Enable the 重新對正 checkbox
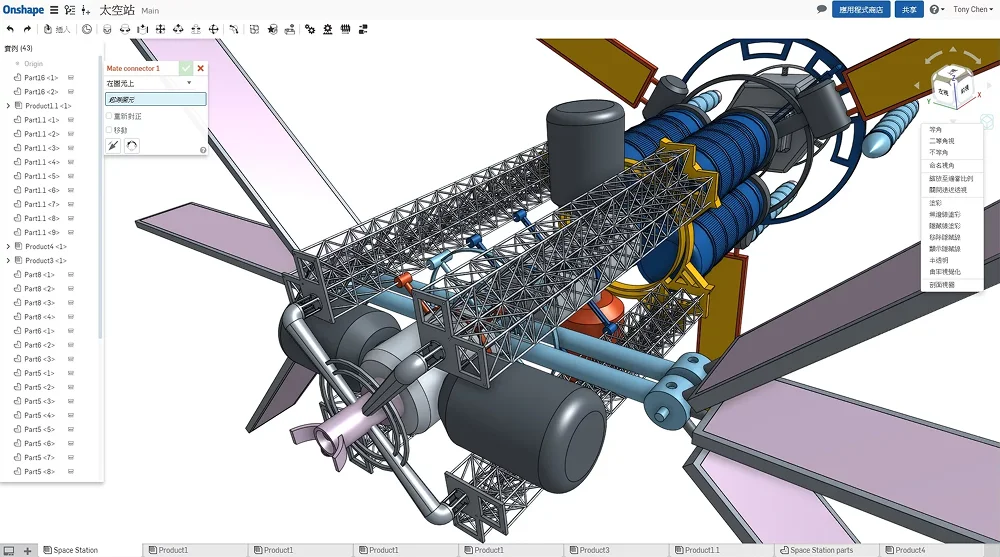This screenshot has height=557, width=1000. click(109, 116)
